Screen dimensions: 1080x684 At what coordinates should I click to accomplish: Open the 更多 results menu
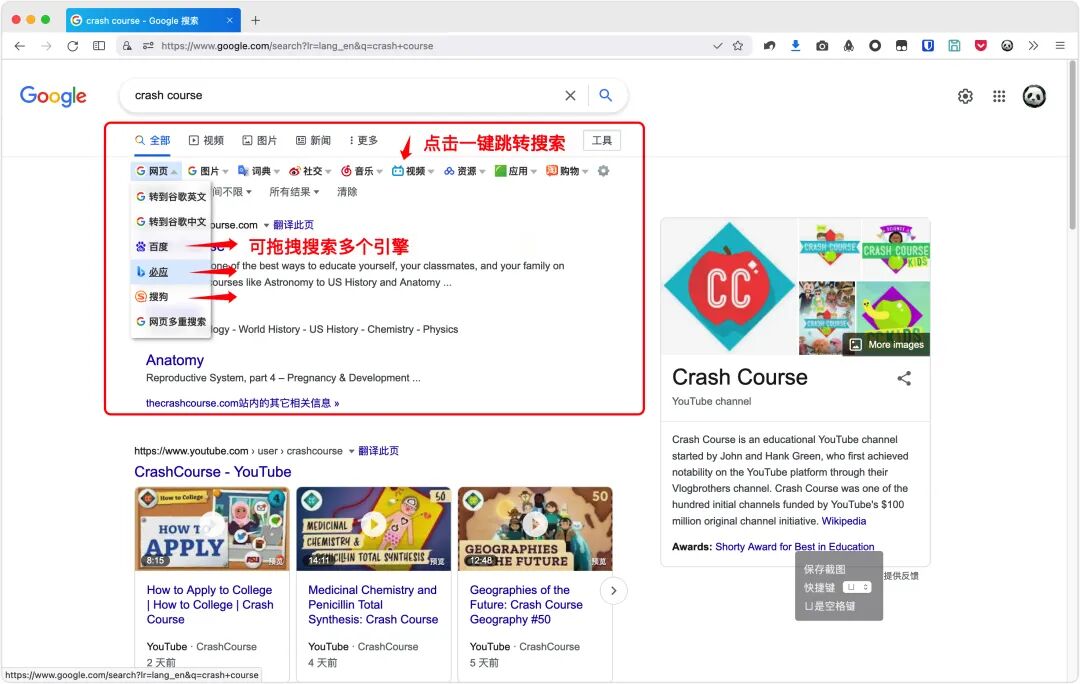coord(363,141)
